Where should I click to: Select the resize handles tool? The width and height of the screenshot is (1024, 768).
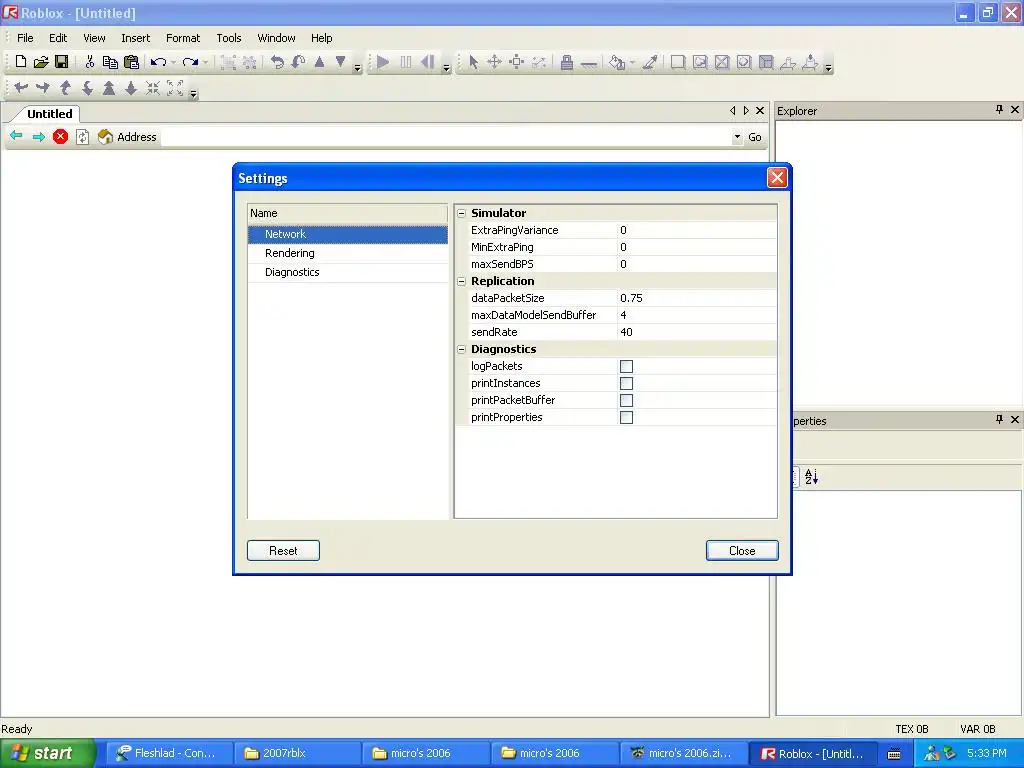click(x=517, y=62)
